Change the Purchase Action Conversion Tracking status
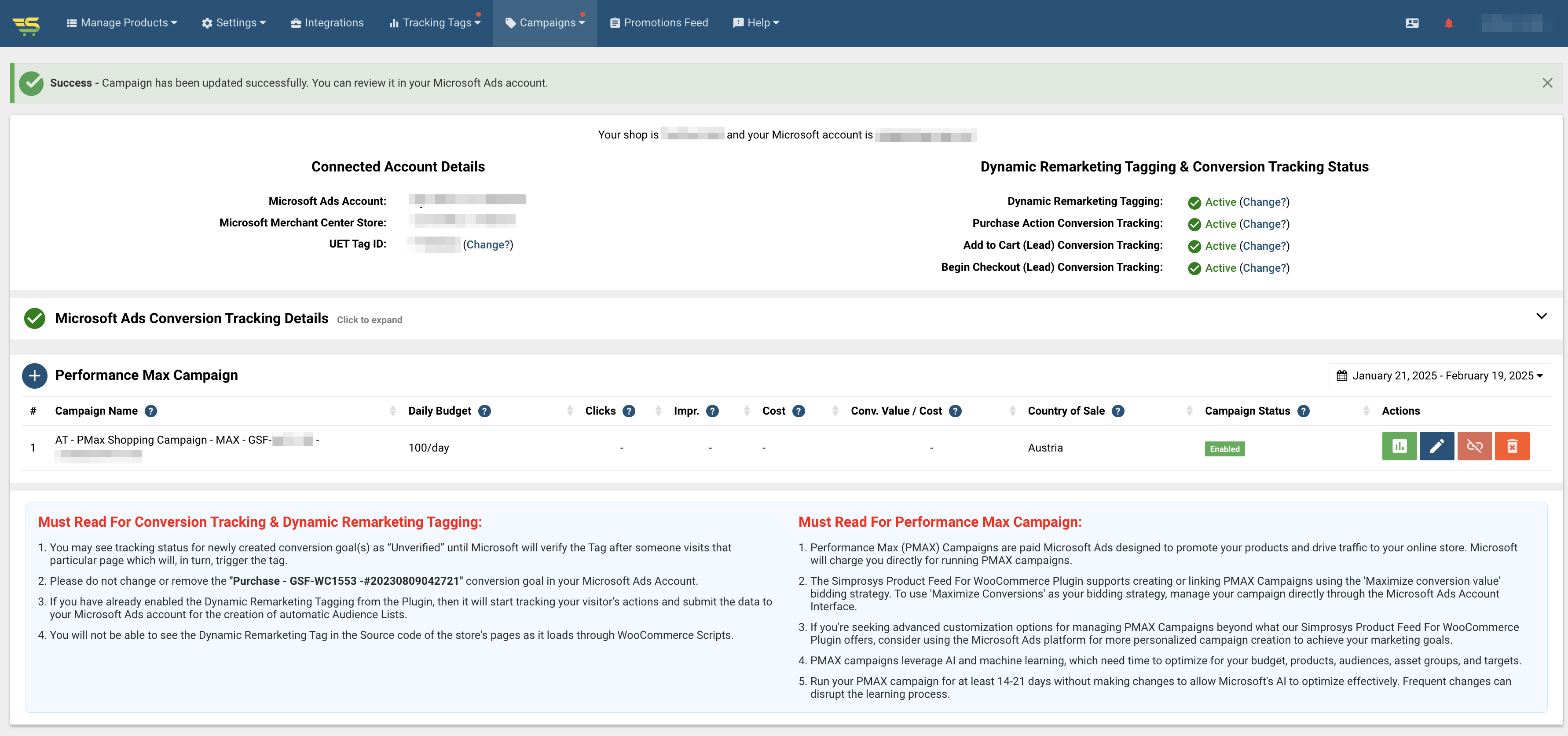 point(1264,224)
